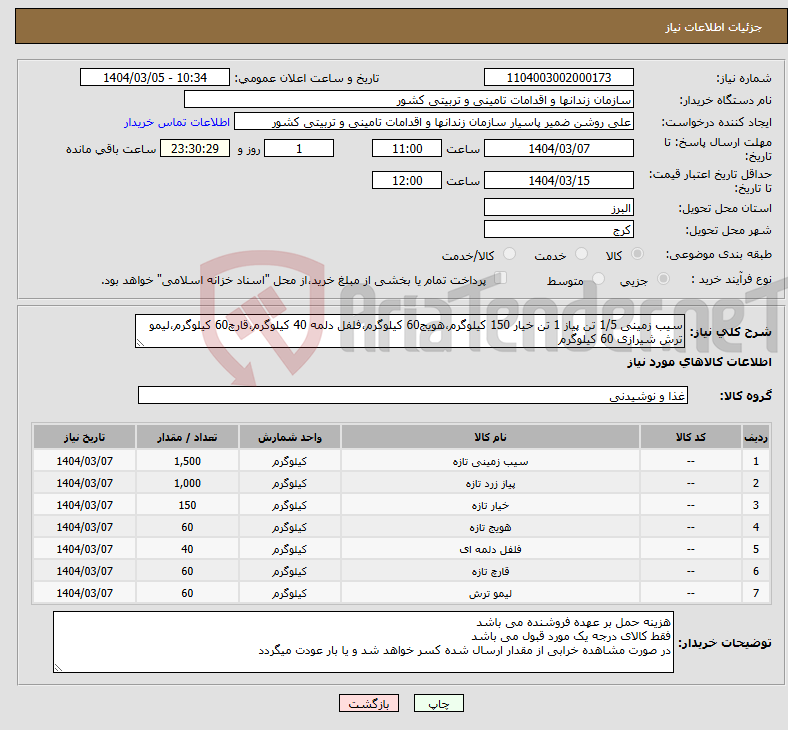Click the خیار تازه cell
Image resolution: width=788 pixels, height=730 pixels.
[490, 505]
